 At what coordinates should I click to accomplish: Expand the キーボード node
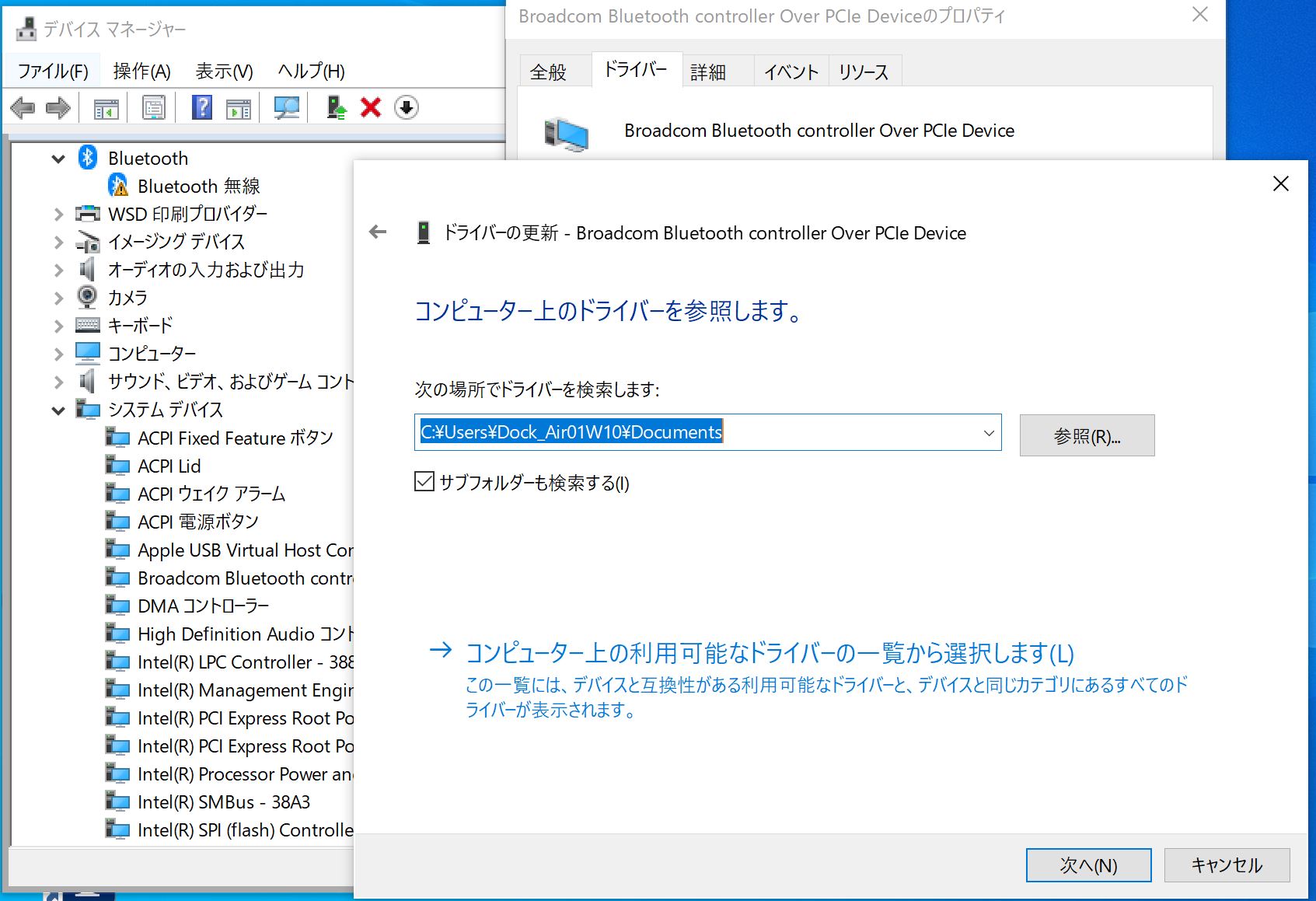[x=58, y=326]
